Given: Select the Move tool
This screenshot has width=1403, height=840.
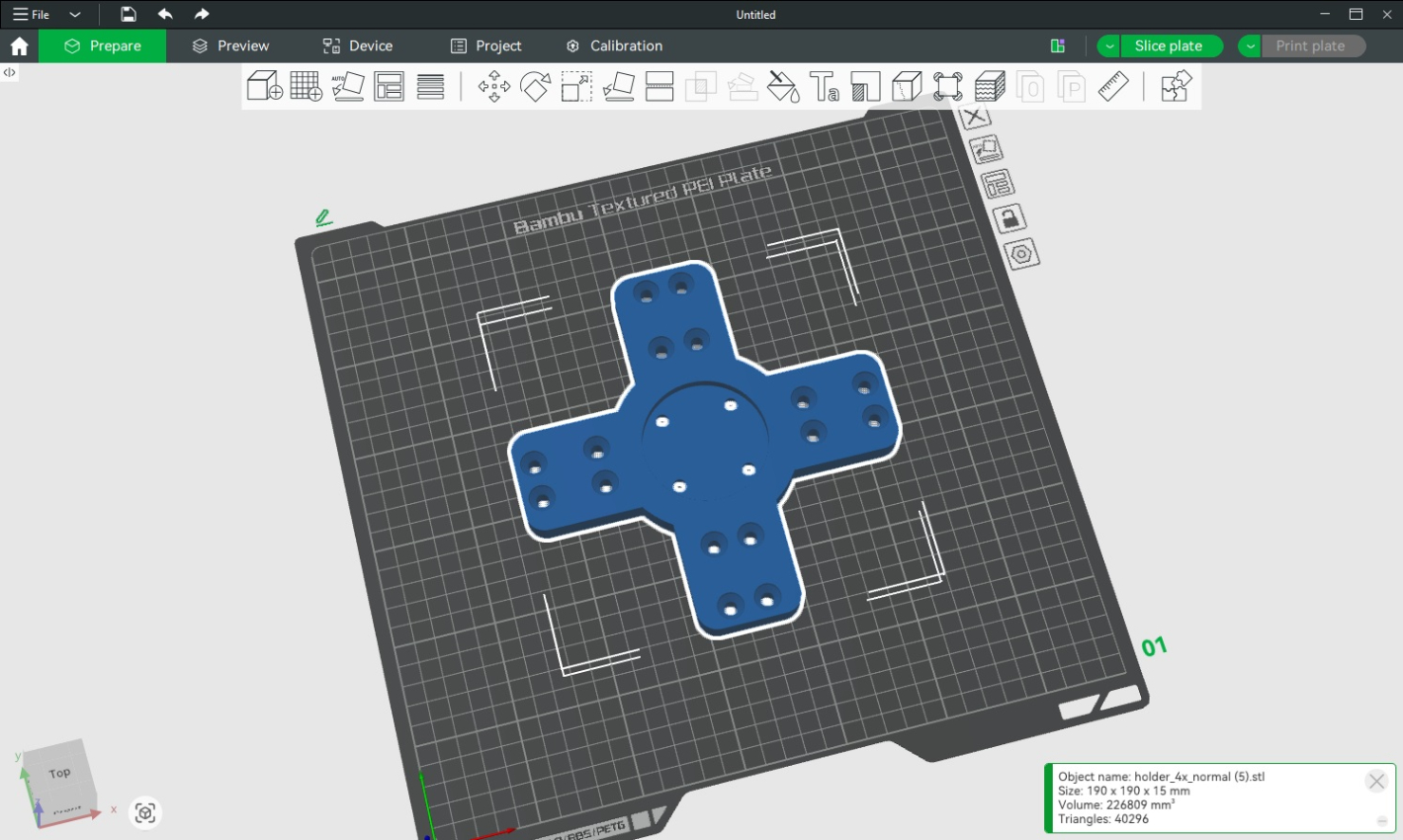Looking at the screenshot, I should click(x=493, y=87).
